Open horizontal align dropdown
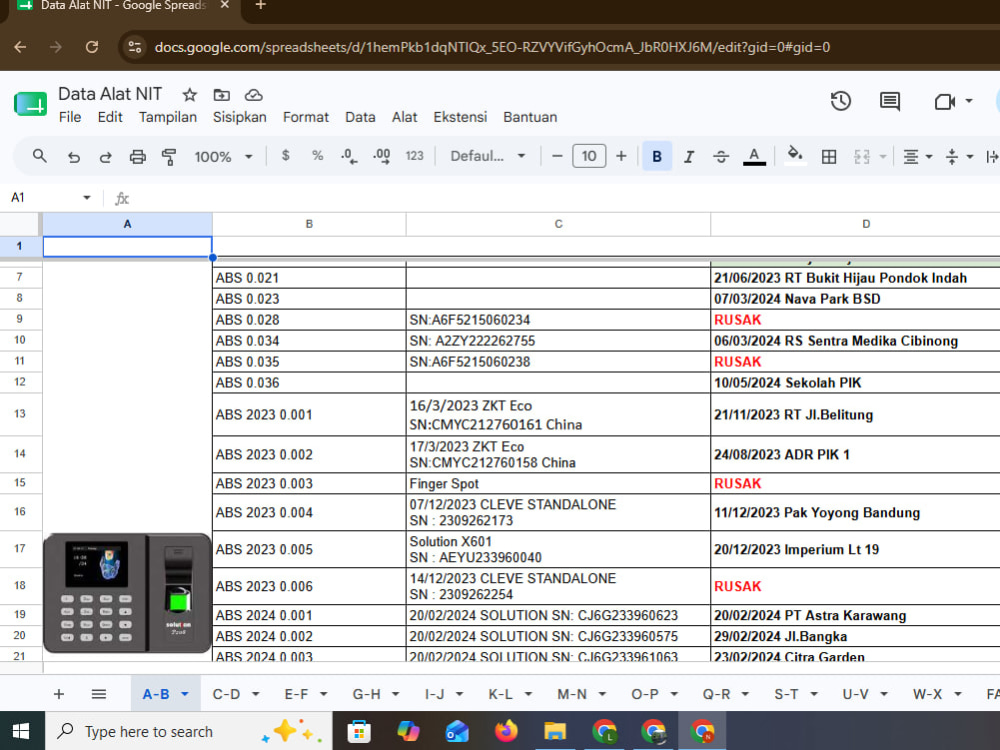 click(x=918, y=157)
